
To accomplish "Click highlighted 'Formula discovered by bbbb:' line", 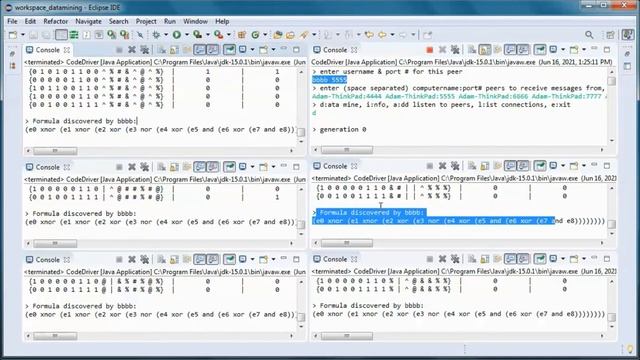I will click(x=370, y=212).
